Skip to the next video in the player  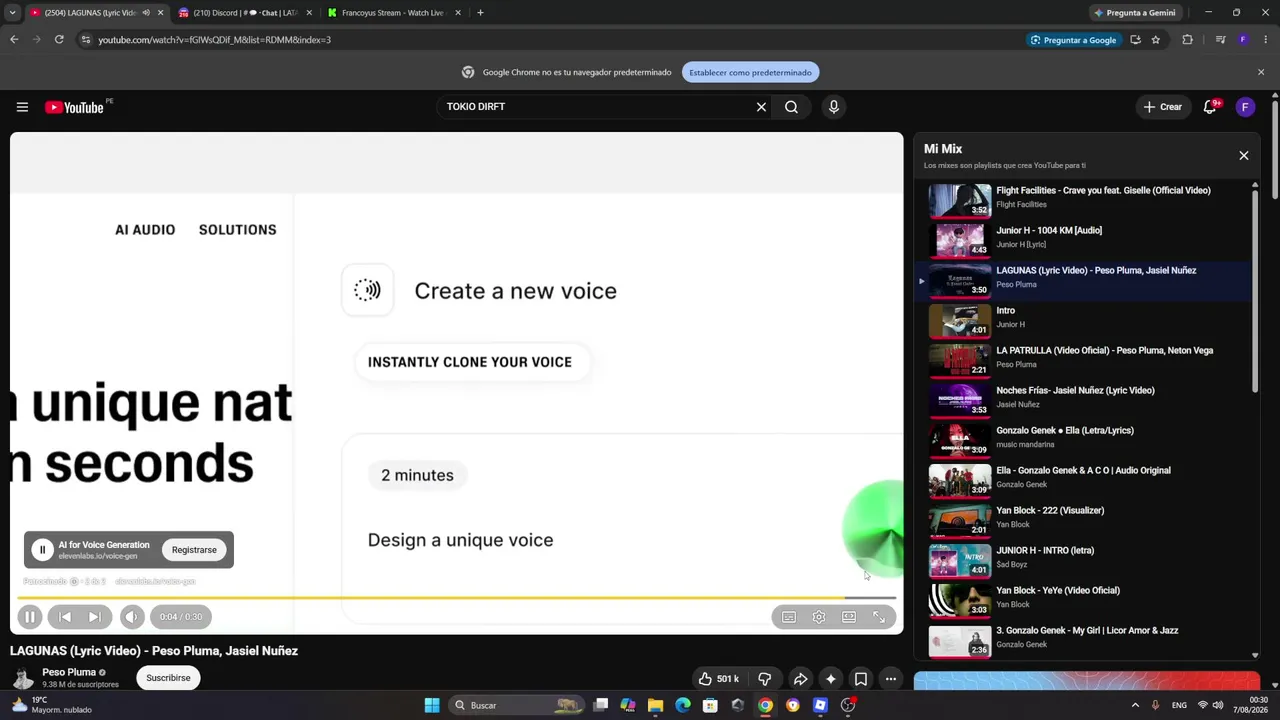(x=94, y=617)
